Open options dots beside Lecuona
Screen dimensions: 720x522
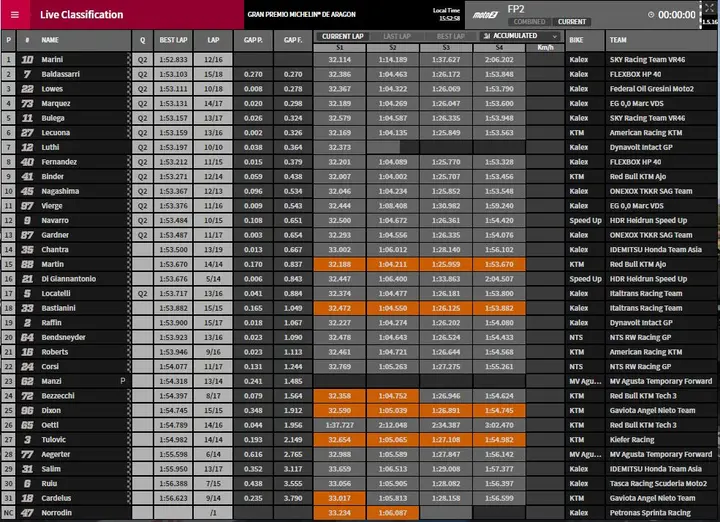[x=129, y=133]
